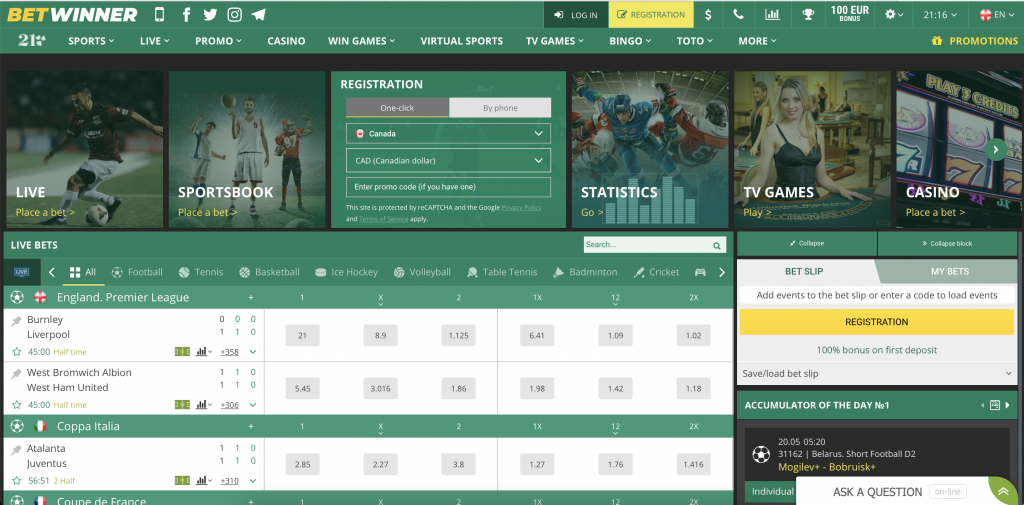Open the Sports menu
This screenshot has height=505, width=1024.
coord(91,41)
